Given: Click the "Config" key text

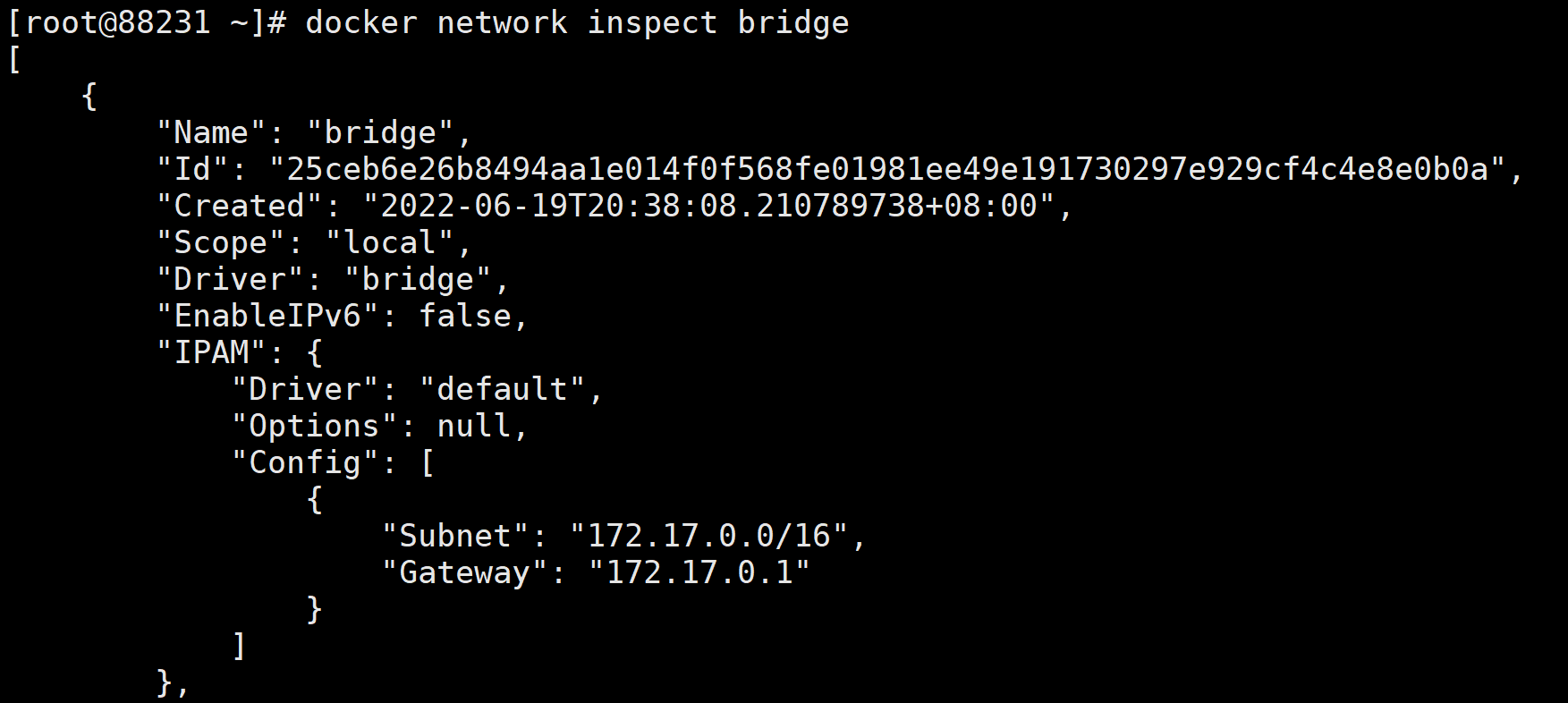Looking at the screenshot, I should click(305, 462).
